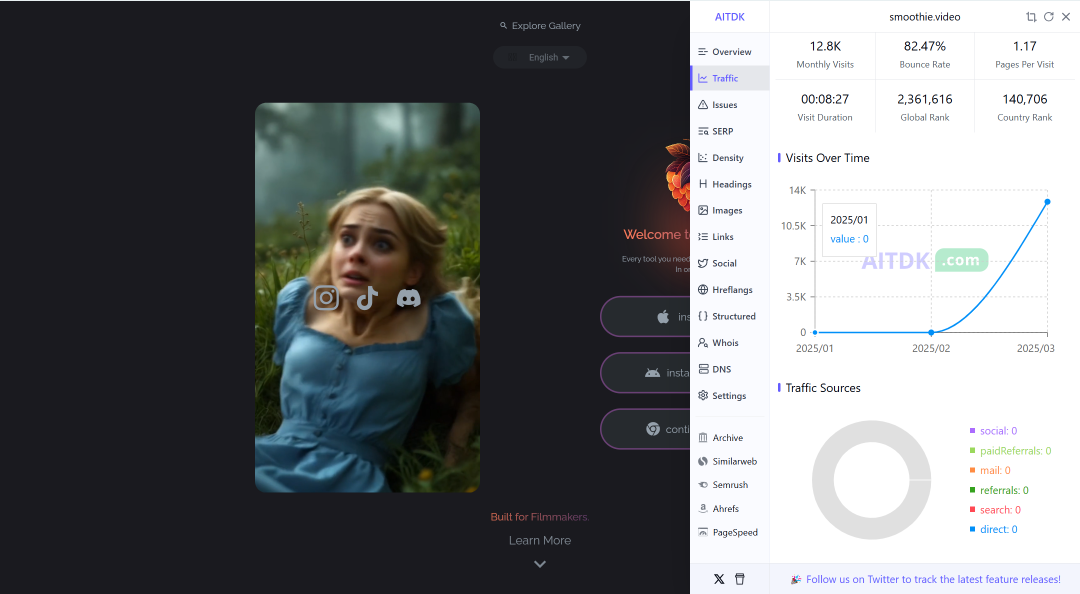Click the Ahrefs icon in sidebar
1080x594 pixels.
coord(703,509)
